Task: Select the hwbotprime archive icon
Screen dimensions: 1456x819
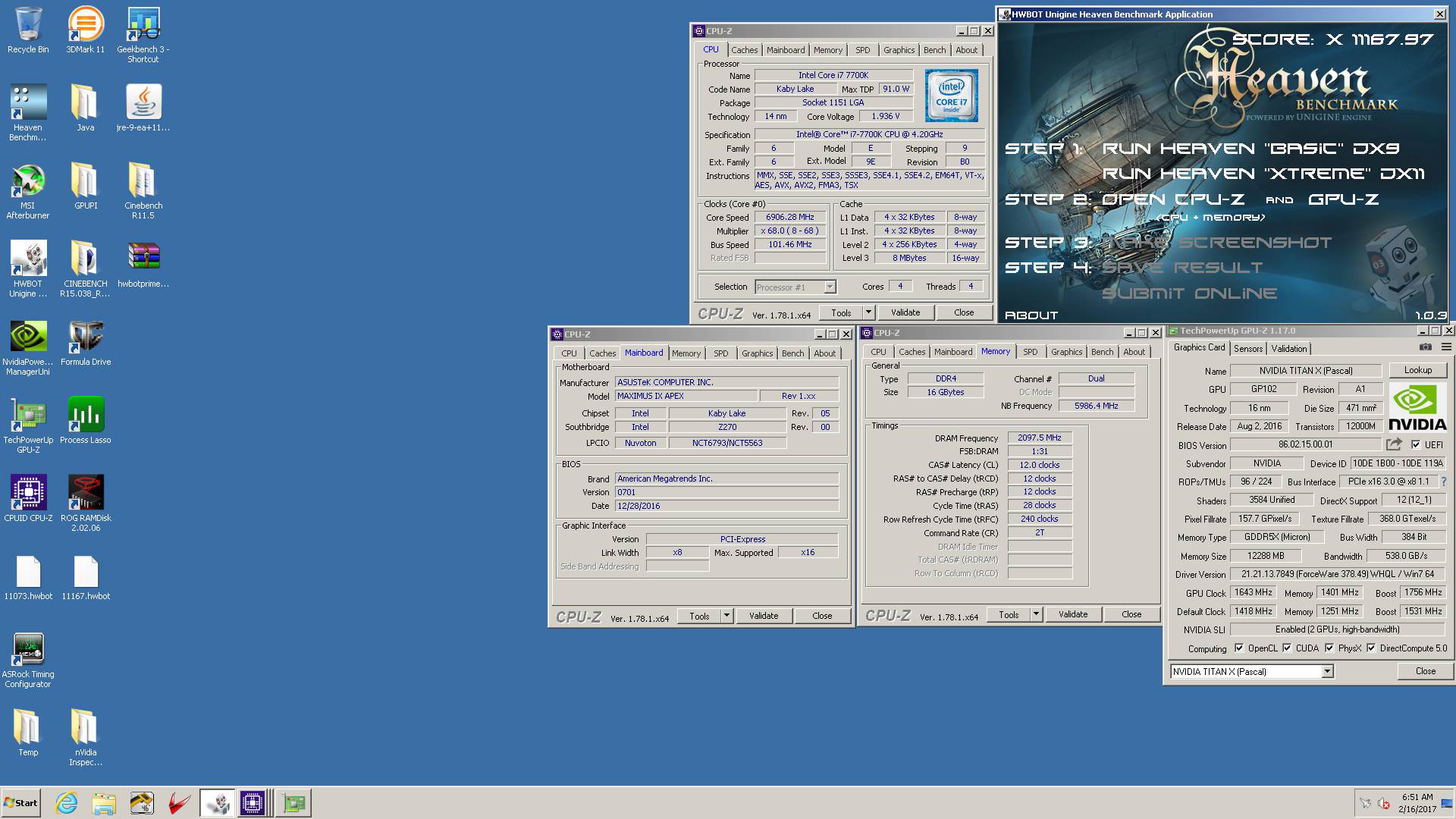Action: 143,265
